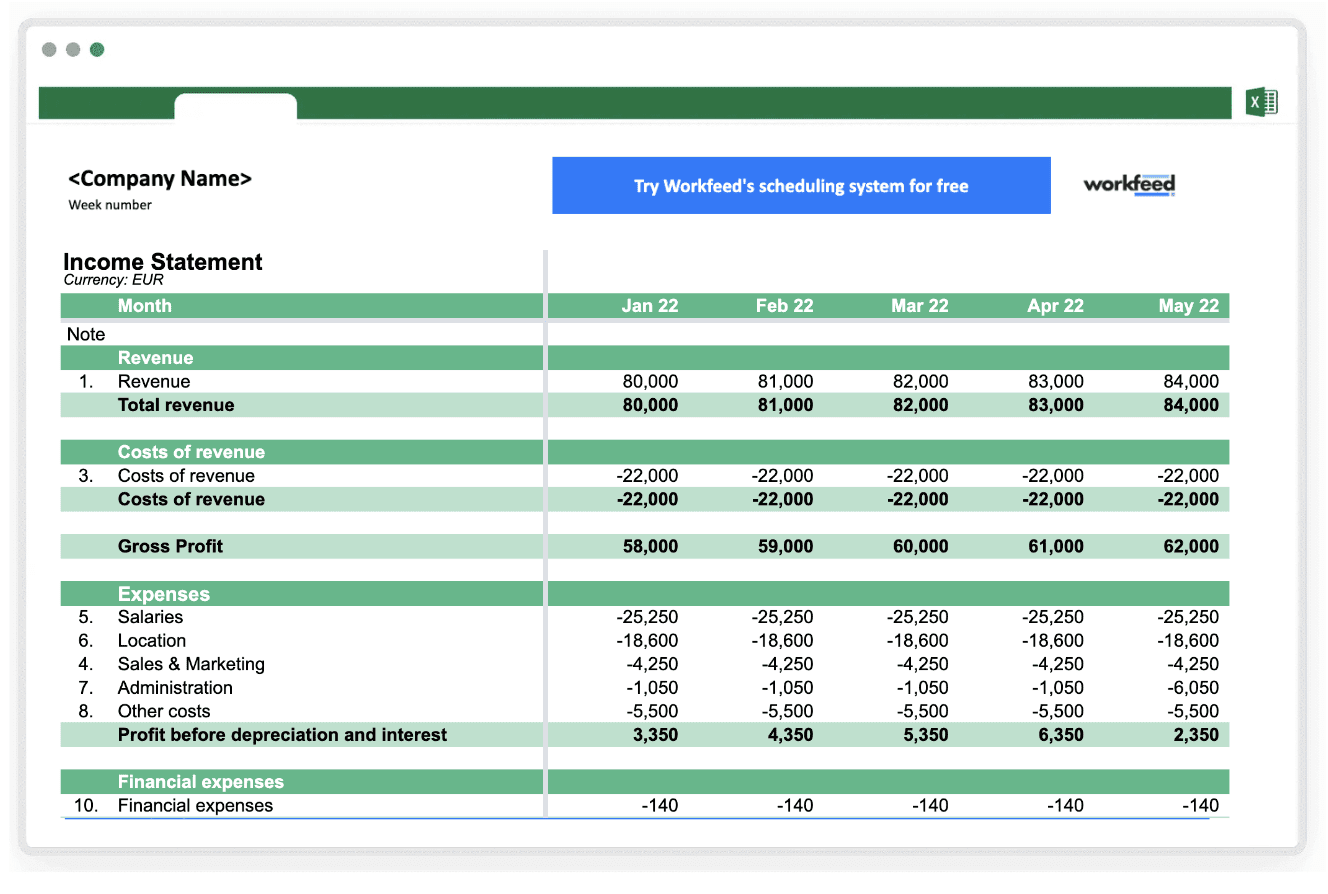Select the <Company Name> placeholder text
Screen dimensions: 1328x894
(x=159, y=179)
